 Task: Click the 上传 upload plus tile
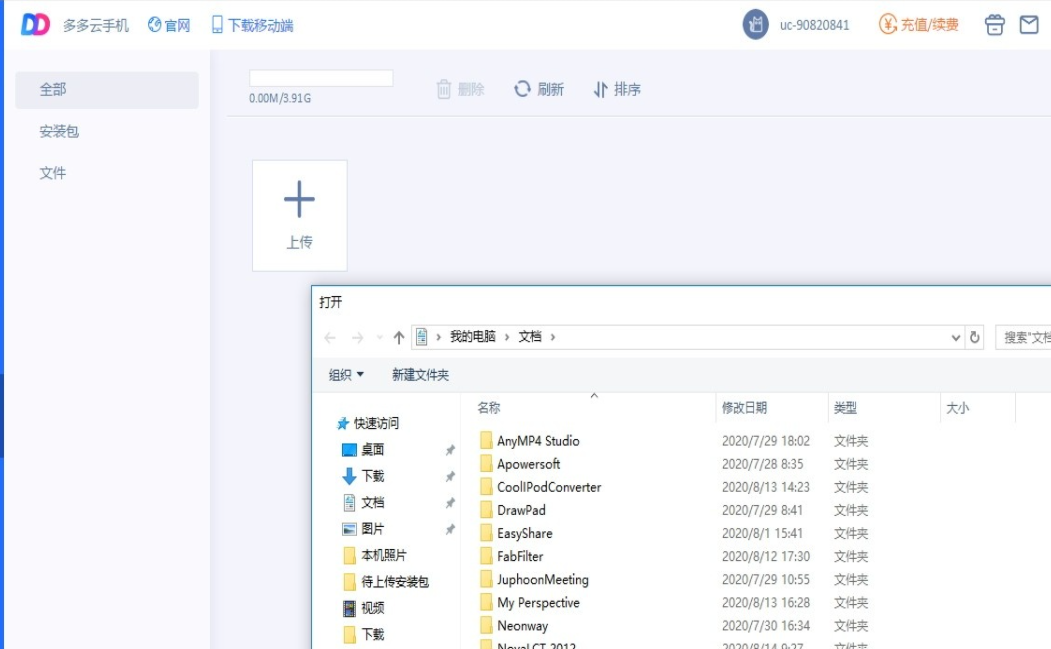point(300,215)
